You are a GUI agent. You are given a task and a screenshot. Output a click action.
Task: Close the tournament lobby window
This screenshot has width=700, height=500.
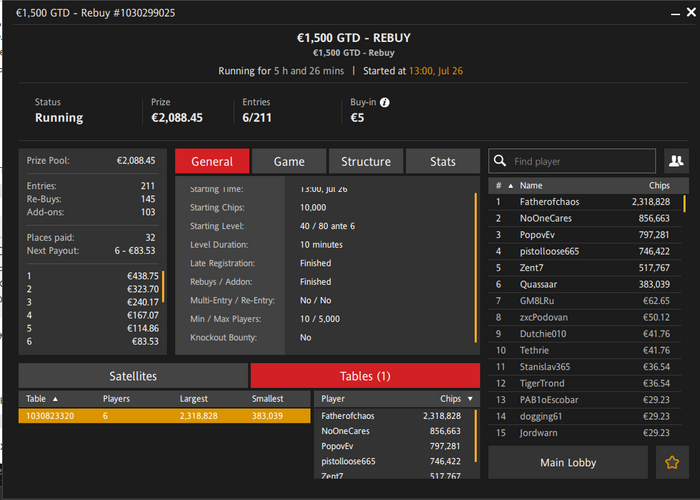[x=691, y=12]
